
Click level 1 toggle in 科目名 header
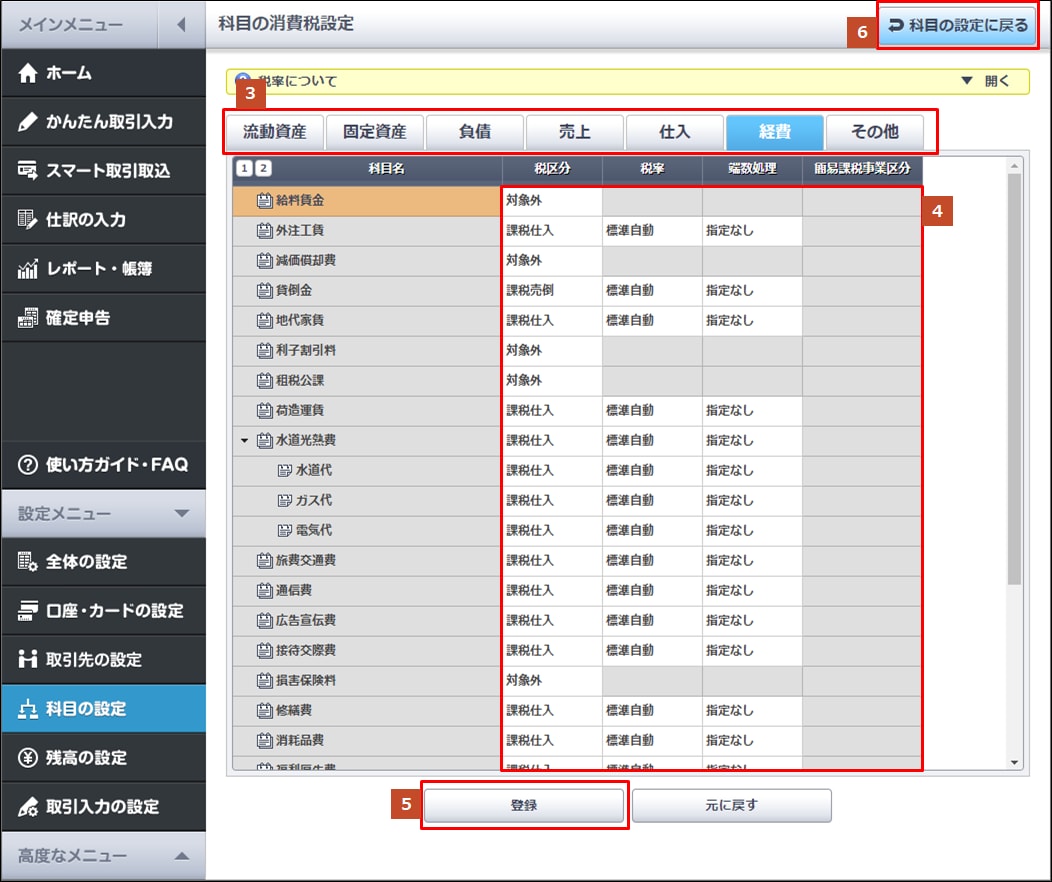(244, 168)
